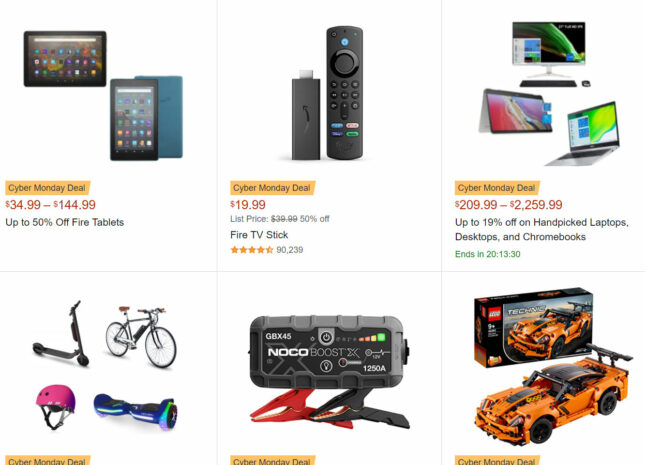Click the $209.99 – $2,259.99 price range
Image resolution: width=645 pixels, height=465 pixels.
click(x=509, y=205)
